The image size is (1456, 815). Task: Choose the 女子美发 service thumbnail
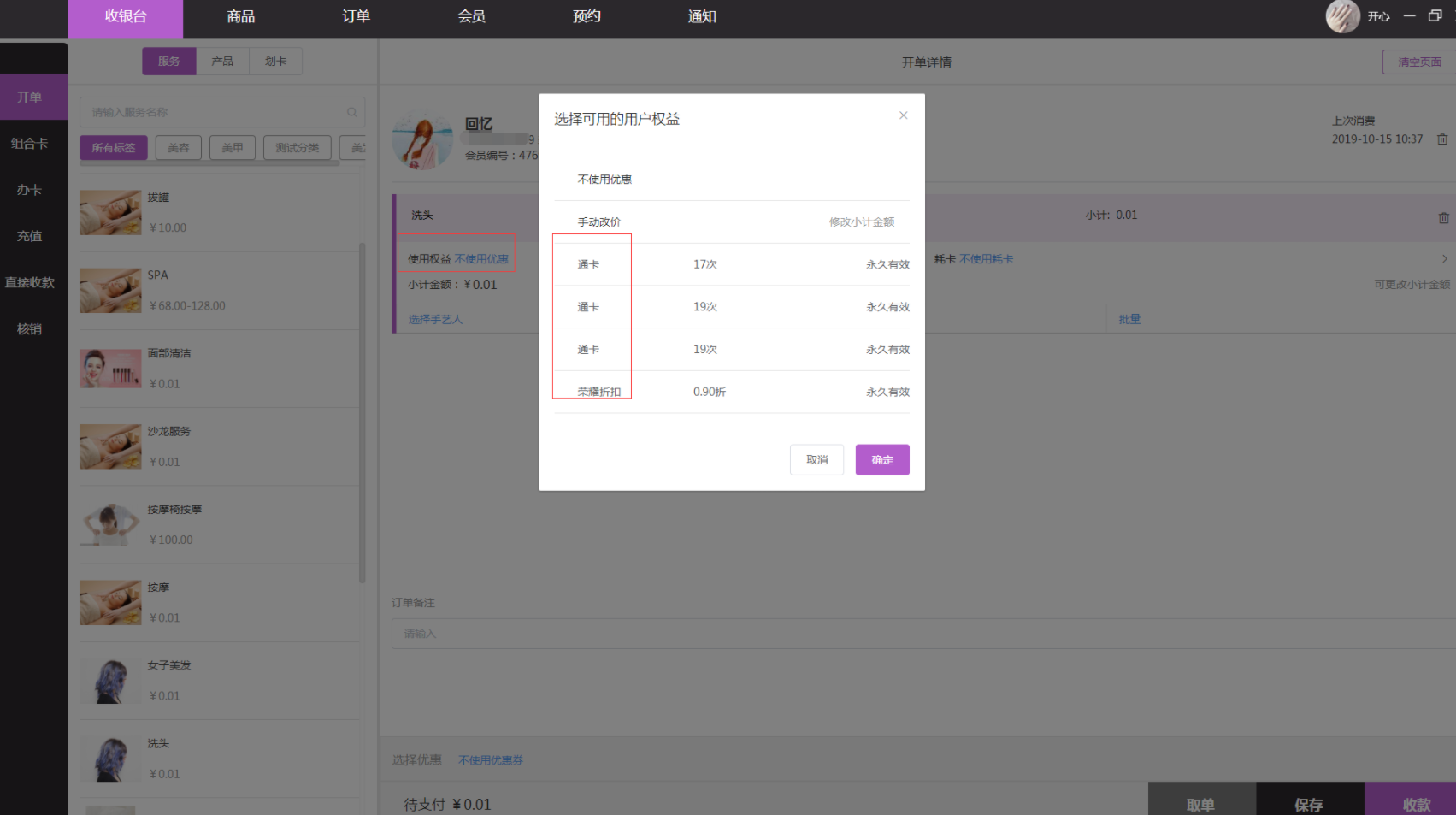[110, 681]
